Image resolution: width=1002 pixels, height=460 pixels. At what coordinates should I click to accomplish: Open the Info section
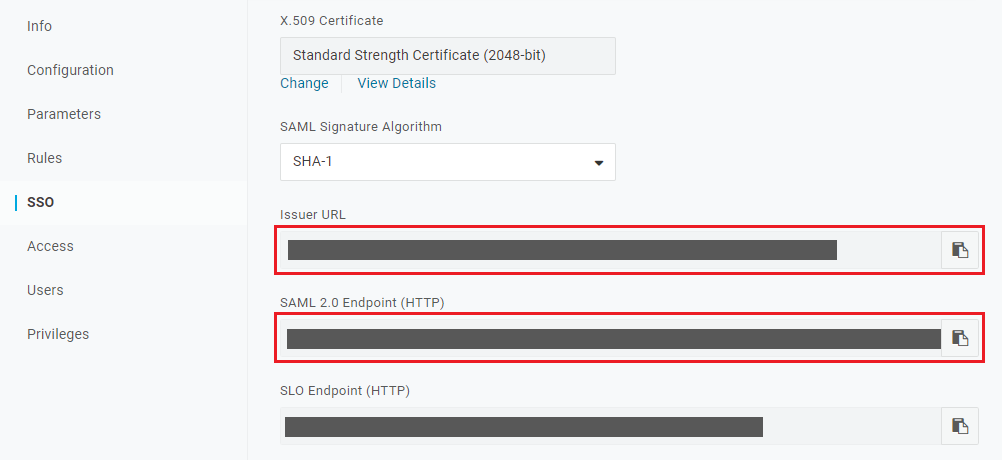tap(40, 26)
